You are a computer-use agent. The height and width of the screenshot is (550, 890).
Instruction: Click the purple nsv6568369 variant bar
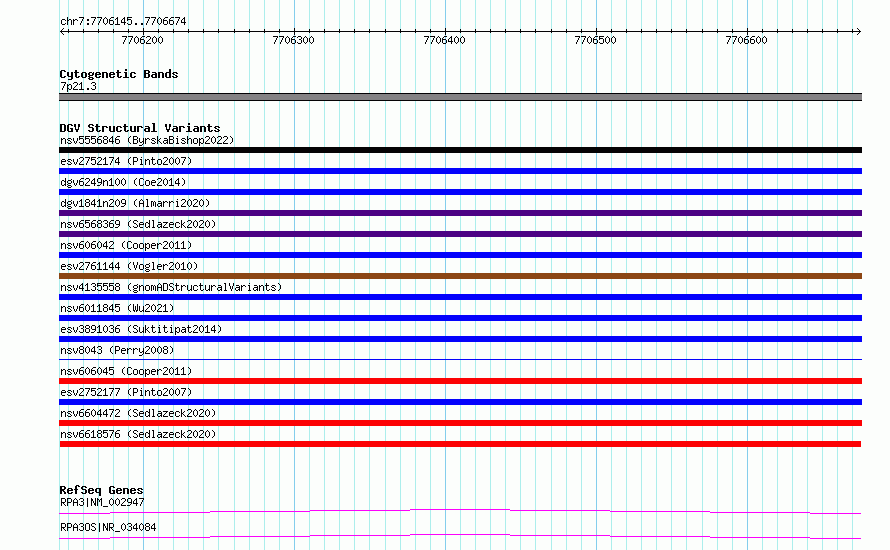(x=460, y=234)
